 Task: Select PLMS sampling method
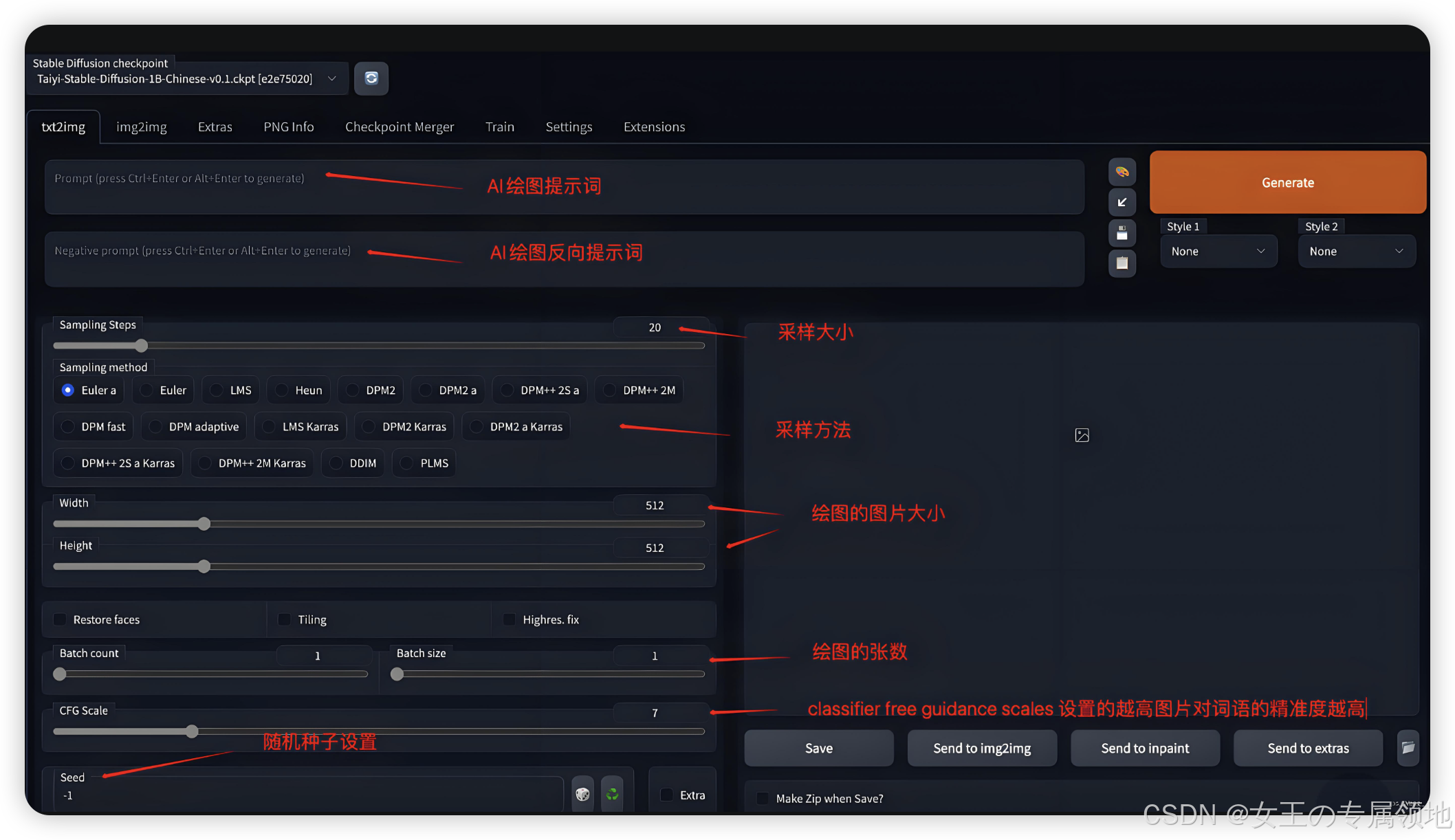pyautogui.click(x=424, y=463)
